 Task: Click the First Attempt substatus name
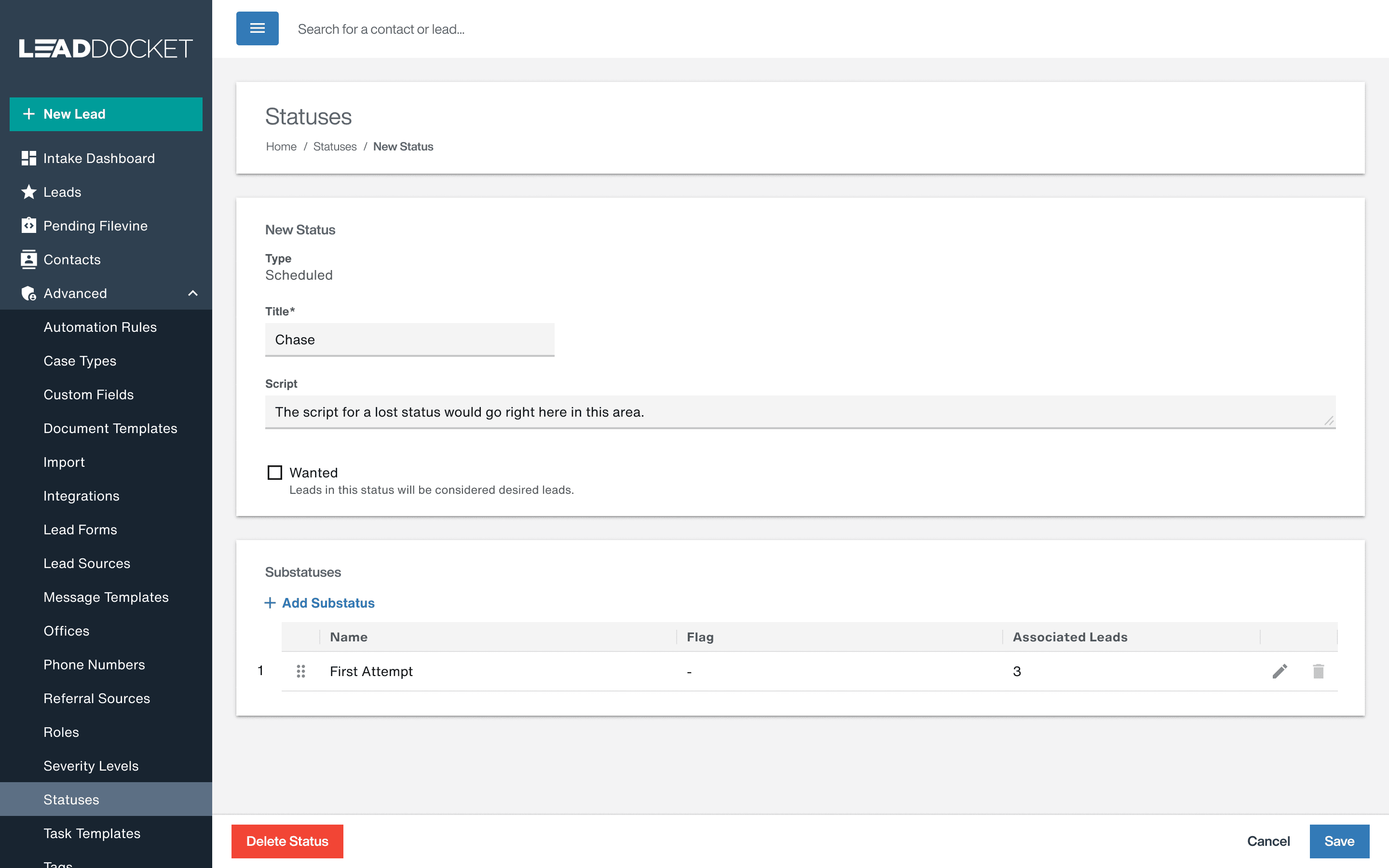tap(371, 671)
